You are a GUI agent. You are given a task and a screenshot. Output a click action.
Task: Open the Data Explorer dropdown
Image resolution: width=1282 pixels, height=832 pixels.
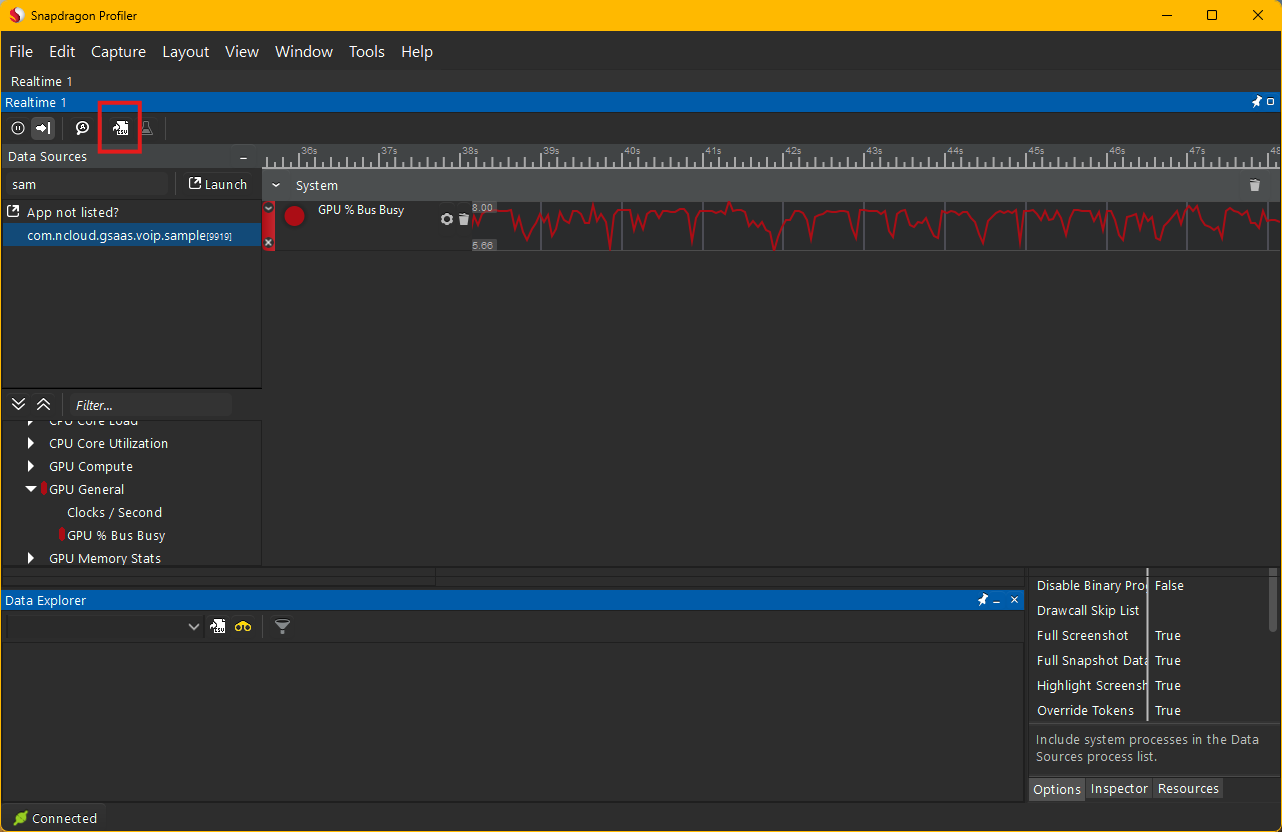(104, 626)
